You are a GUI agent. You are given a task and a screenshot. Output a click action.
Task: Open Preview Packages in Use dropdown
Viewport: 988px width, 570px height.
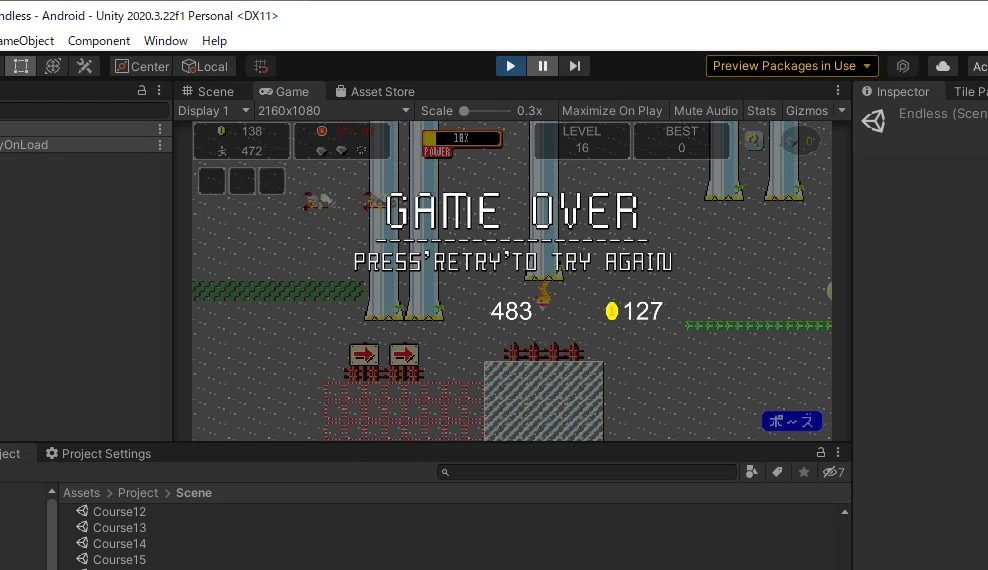pyautogui.click(x=791, y=66)
